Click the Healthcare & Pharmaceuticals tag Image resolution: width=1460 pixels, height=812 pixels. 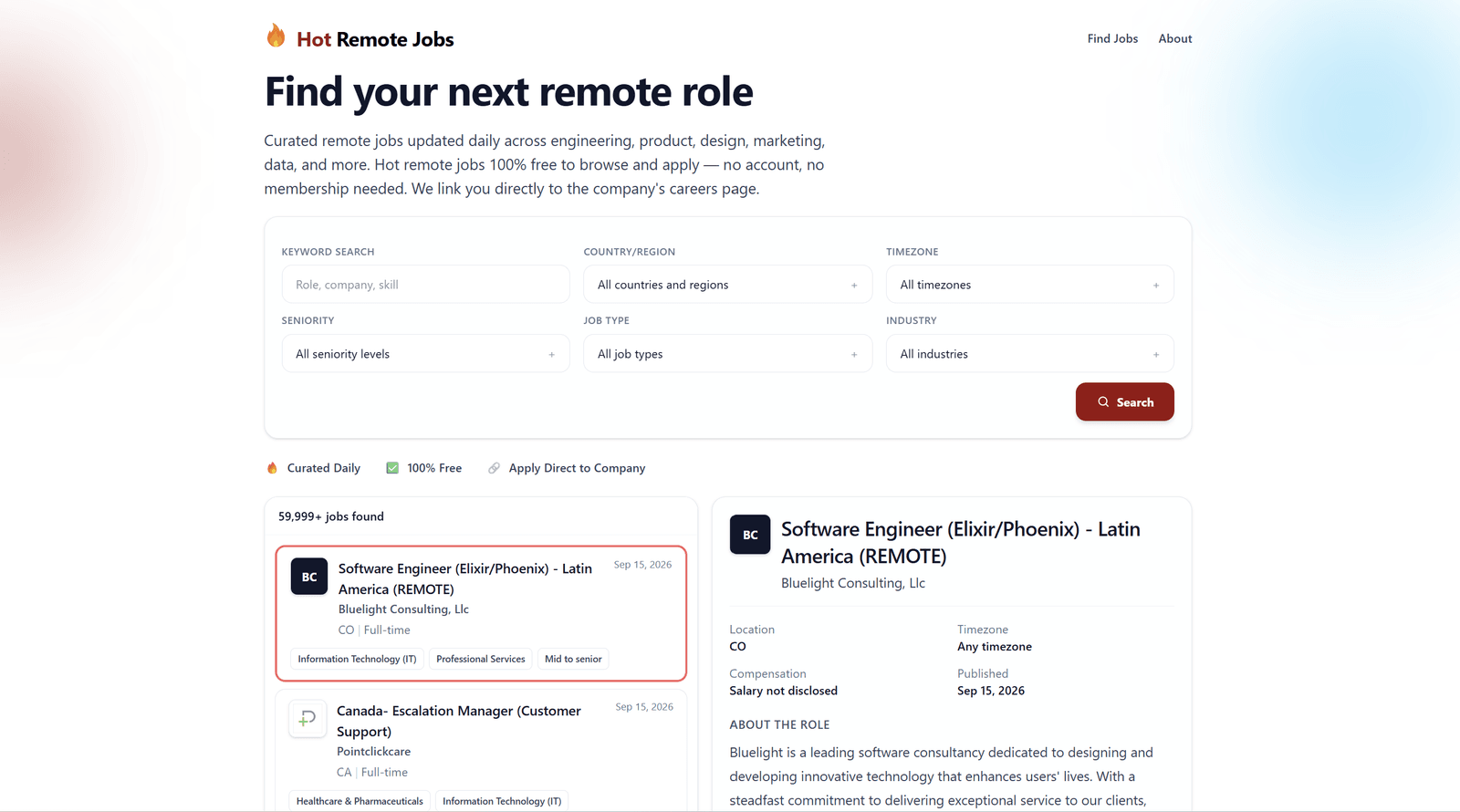360,801
